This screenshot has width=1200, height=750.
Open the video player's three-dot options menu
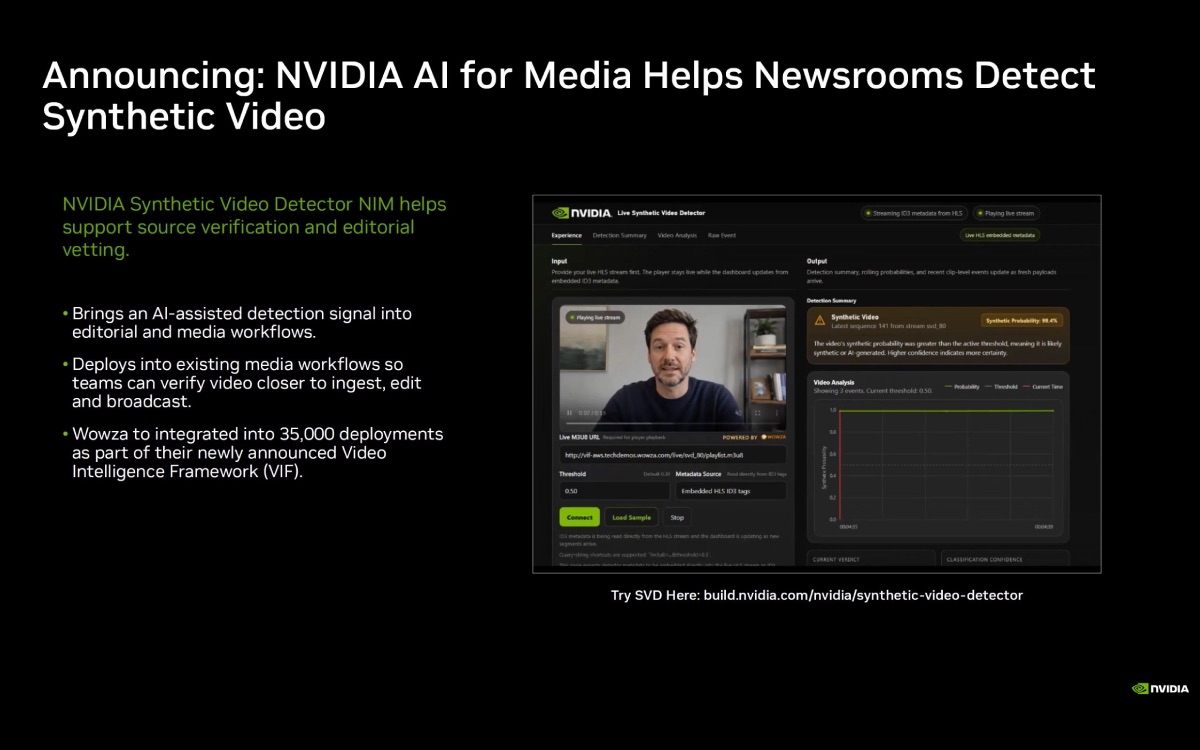pos(777,413)
